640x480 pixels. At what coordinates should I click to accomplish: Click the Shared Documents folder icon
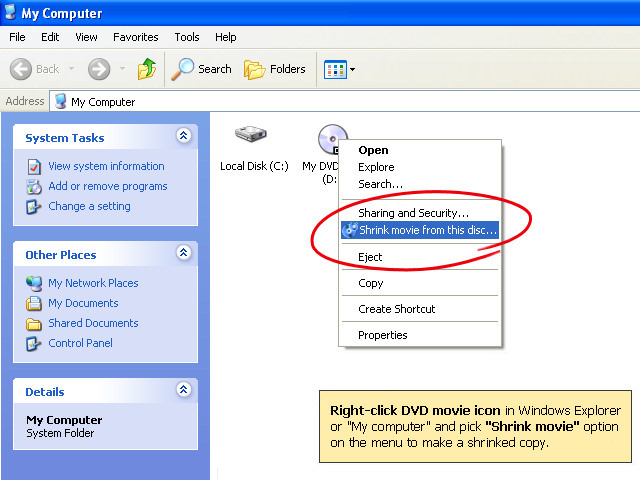pyautogui.click(x=34, y=324)
